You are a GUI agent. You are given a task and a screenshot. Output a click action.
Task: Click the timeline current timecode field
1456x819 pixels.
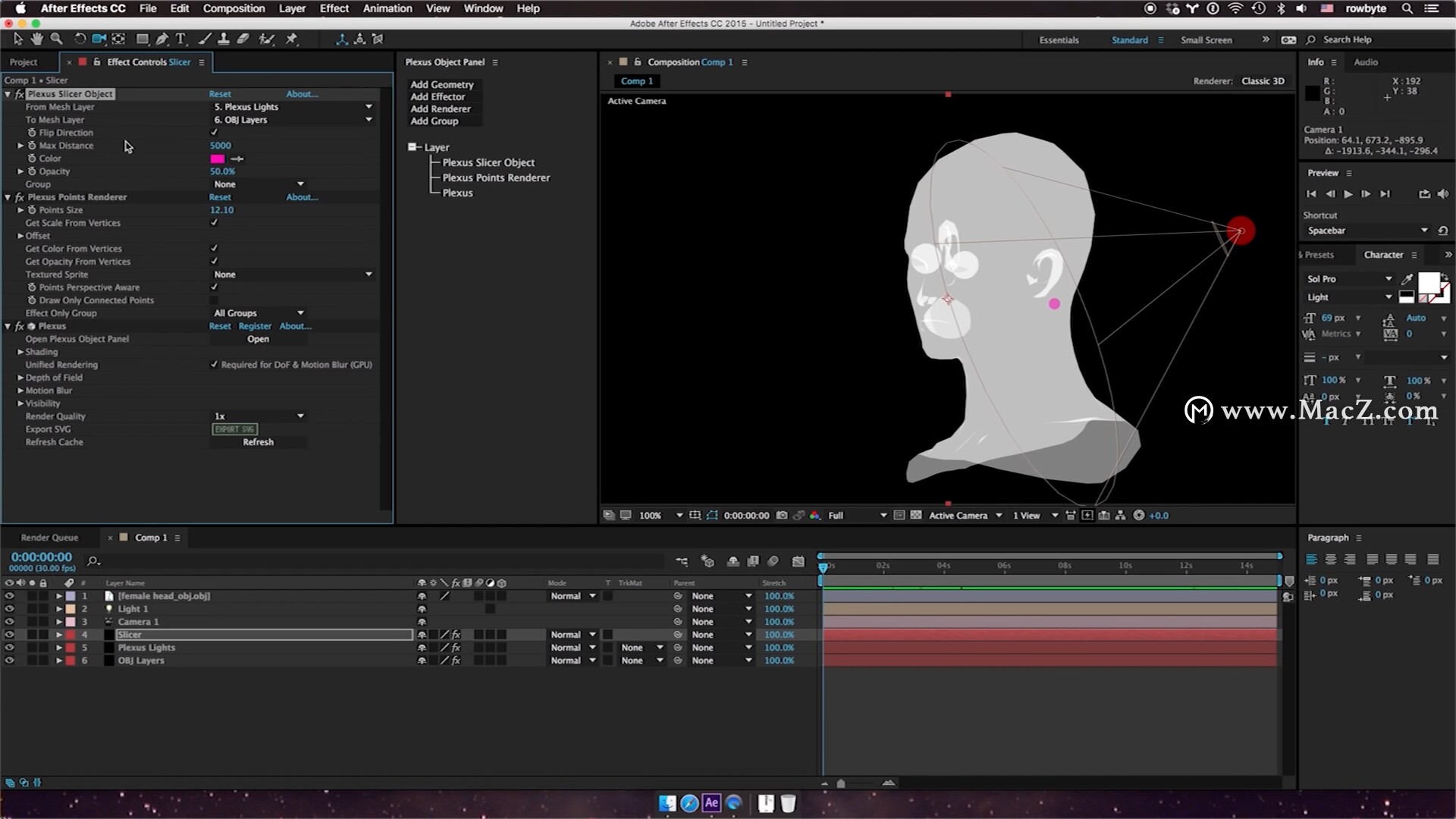(41, 557)
